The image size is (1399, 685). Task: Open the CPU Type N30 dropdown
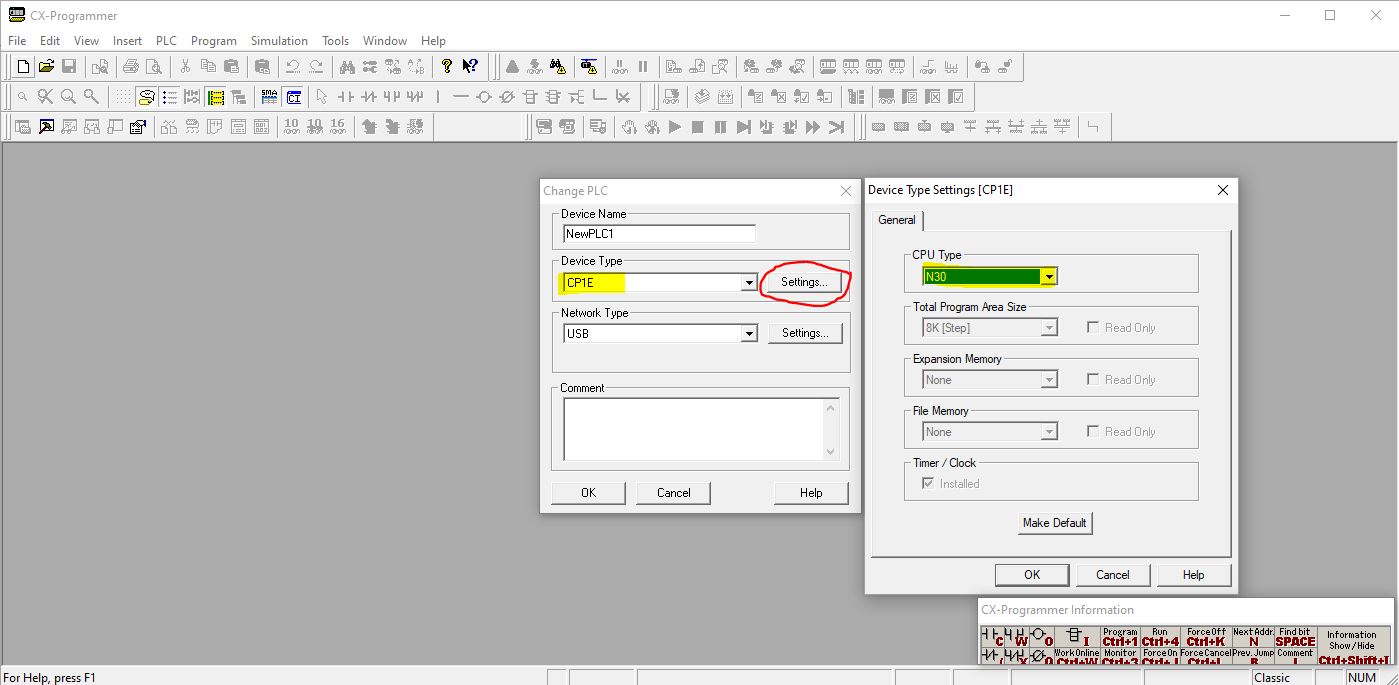1049,276
